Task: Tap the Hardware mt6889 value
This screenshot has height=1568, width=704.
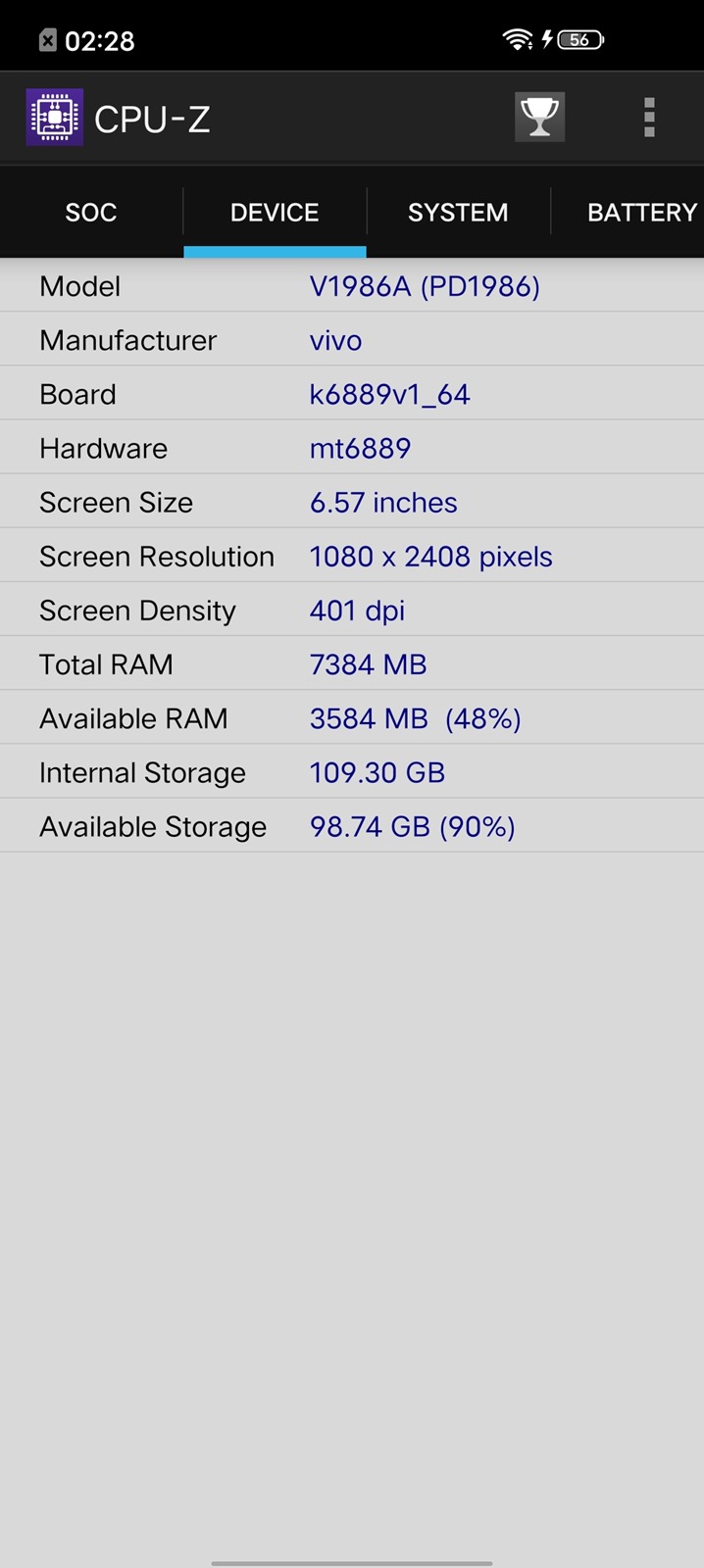Action: point(360,448)
